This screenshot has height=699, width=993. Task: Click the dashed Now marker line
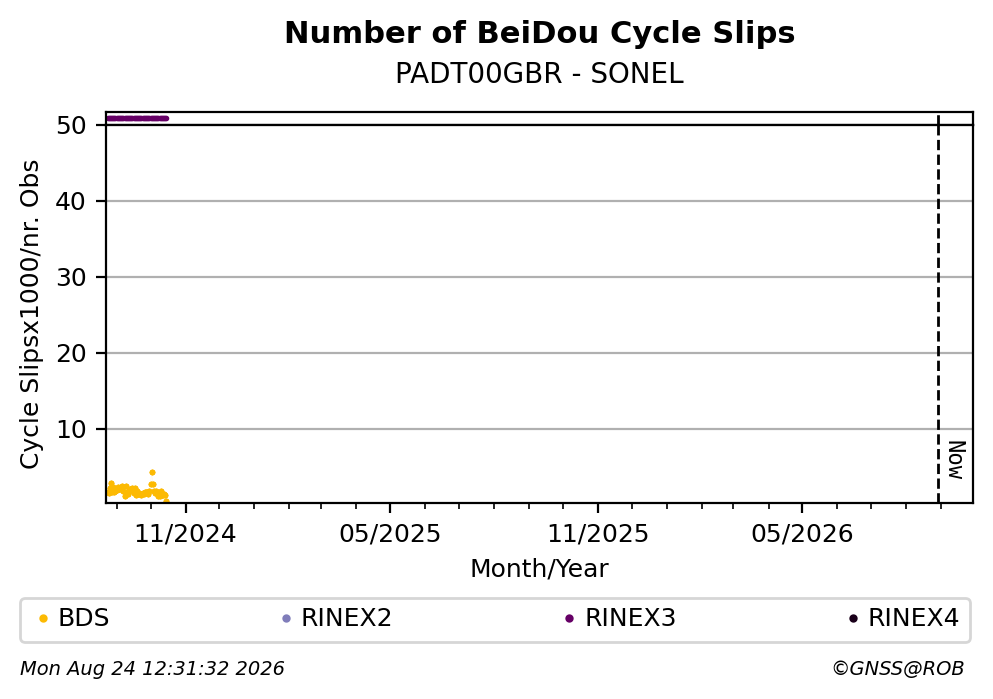coord(938,308)
